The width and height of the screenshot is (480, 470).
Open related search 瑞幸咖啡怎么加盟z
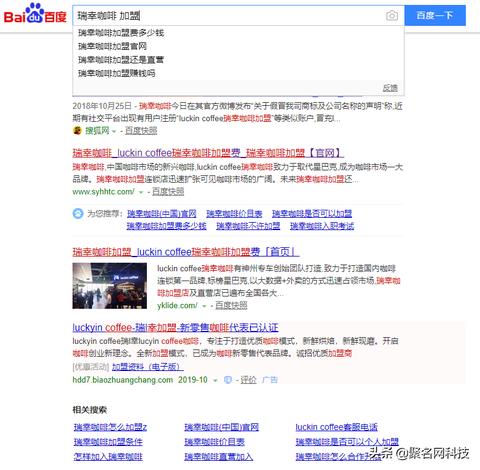click(110, 427)
